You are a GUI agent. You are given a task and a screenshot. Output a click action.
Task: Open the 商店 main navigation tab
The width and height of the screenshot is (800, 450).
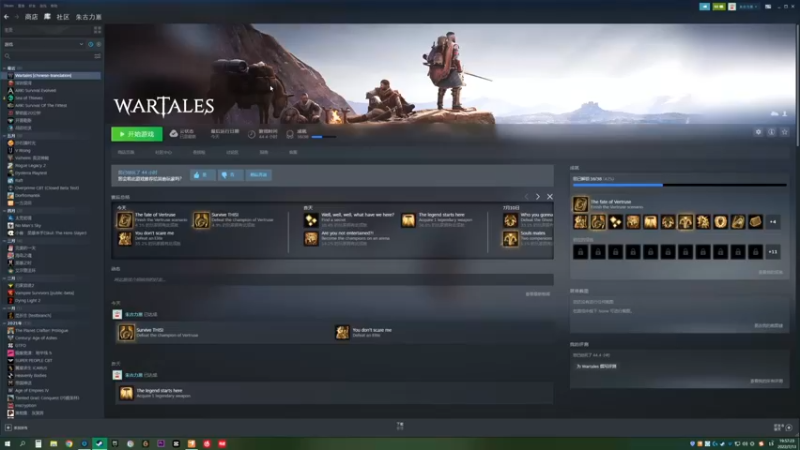pyautogui.click(x=31, y=17)
